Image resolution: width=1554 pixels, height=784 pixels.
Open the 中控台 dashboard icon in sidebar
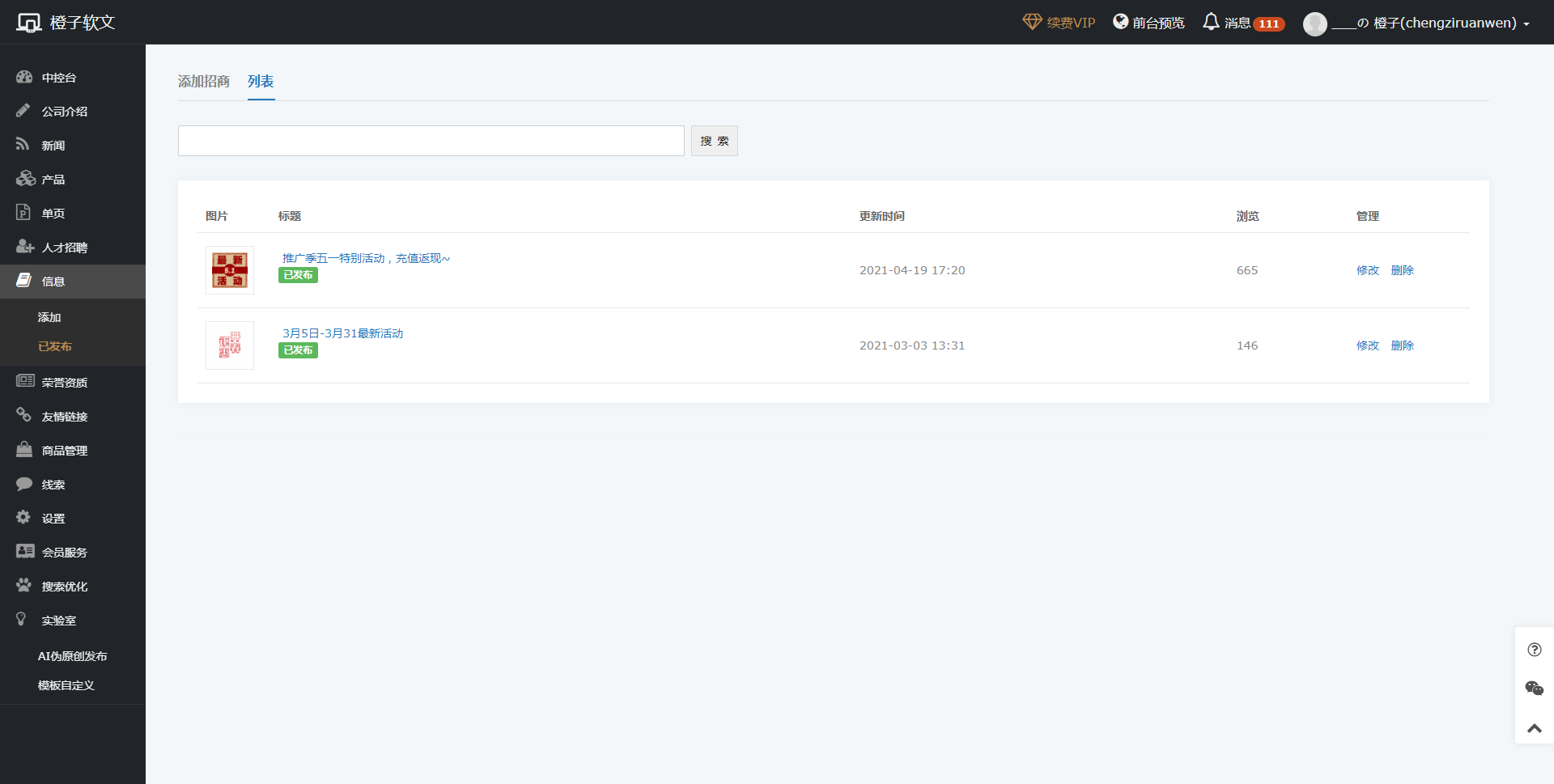click(x=24, y=77)
